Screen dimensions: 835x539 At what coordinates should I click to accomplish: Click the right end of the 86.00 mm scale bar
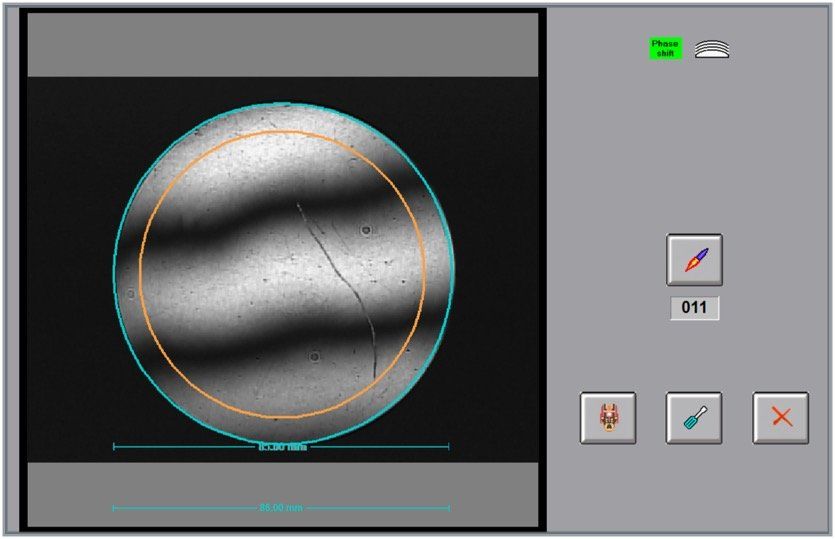(449, 508)
